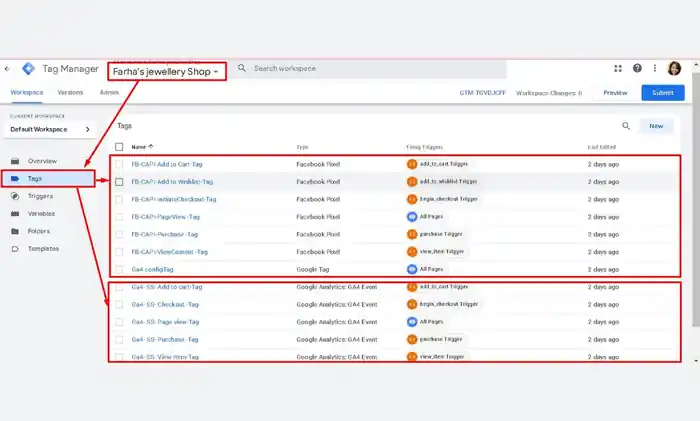The width and height of the screenshot is (700, 421).
Task: Open Variables in the sidebar
Action: [41, 214]
